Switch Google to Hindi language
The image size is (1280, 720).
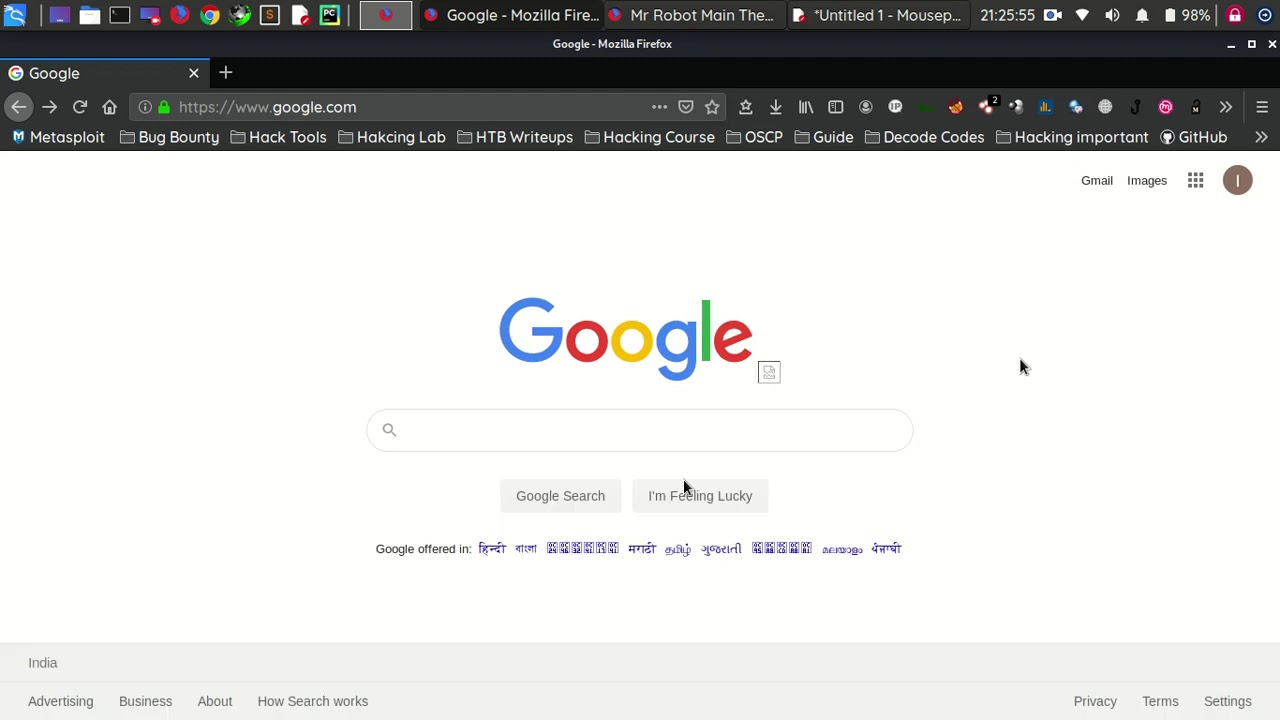(x=492, y=549)
